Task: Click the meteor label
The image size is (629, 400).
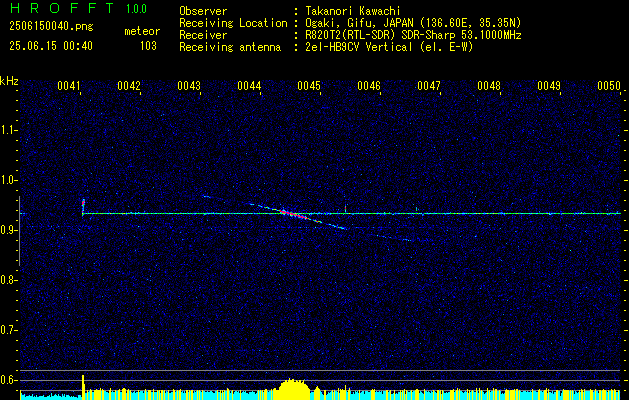Action: pos(142,31)
